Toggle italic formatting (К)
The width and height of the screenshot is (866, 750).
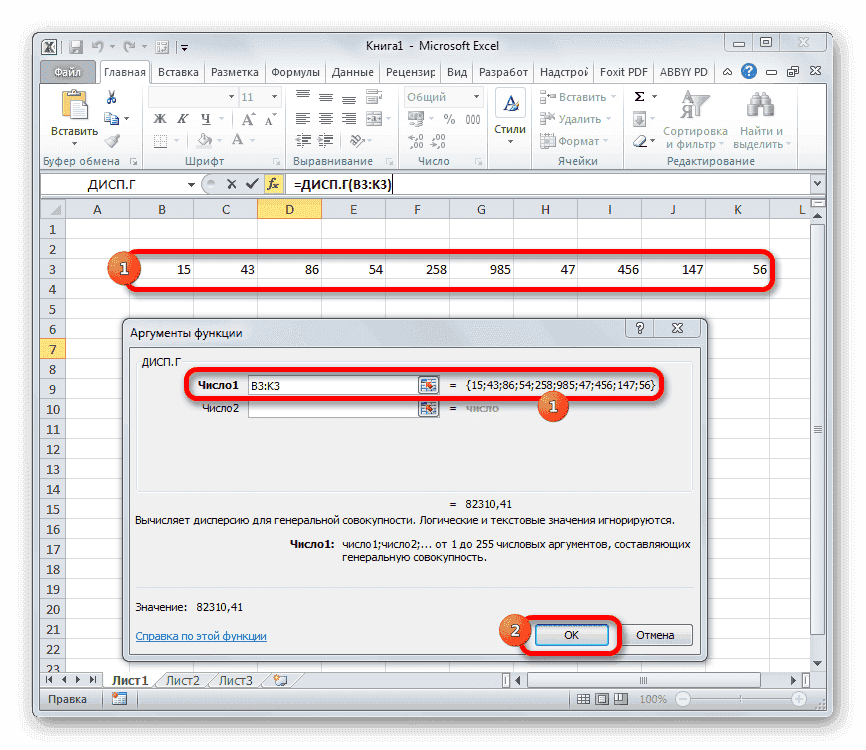tap(181, 119)
